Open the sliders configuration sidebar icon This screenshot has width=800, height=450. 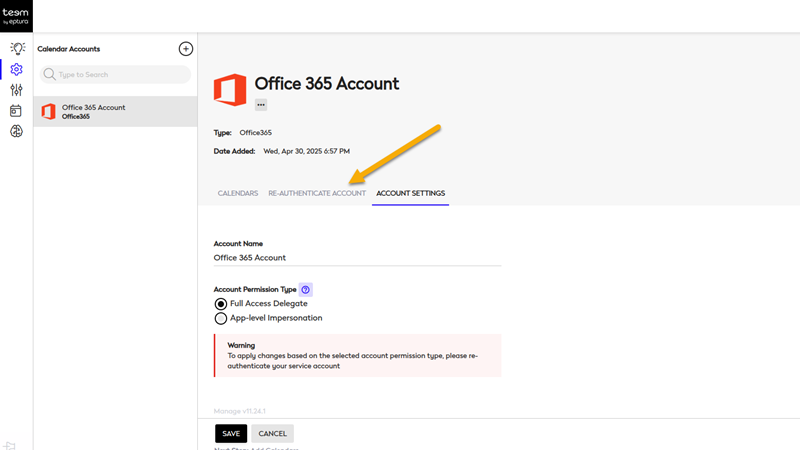[x=16, y=90]
